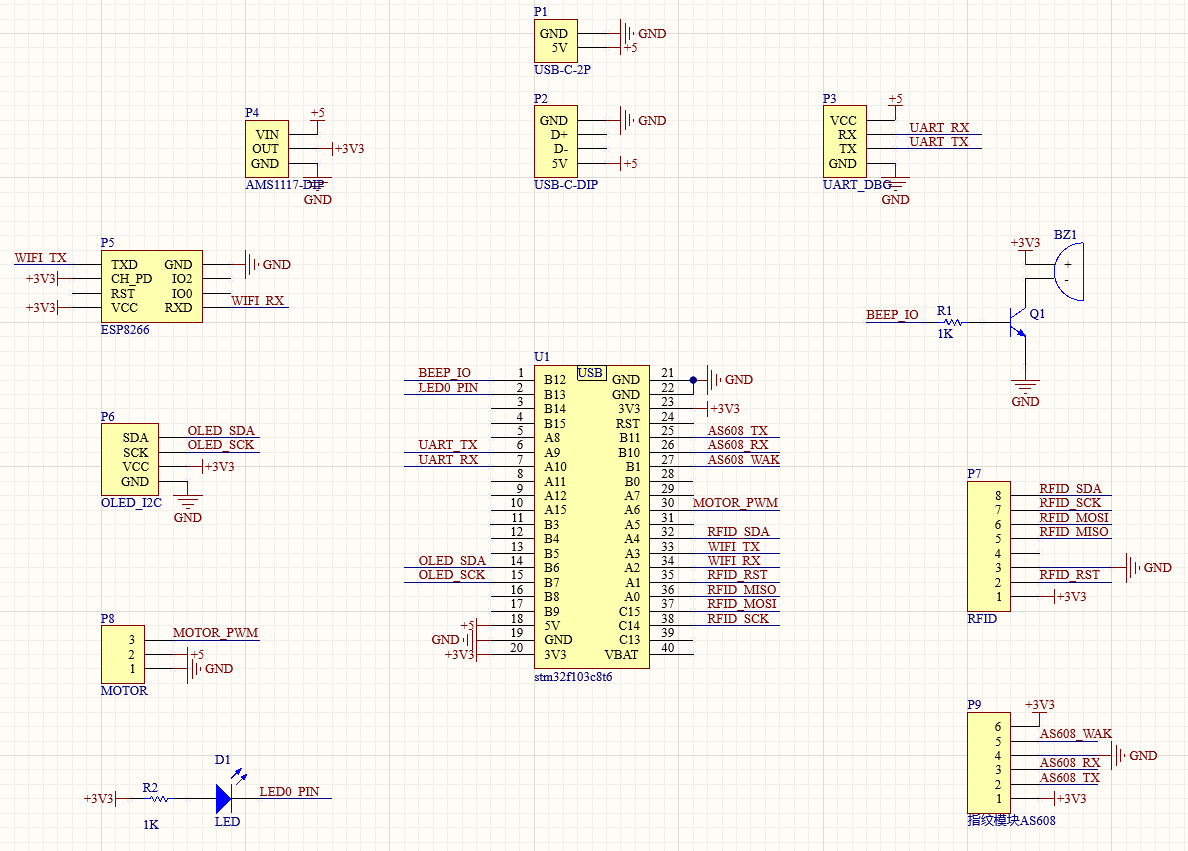
Task: Click the GND power symbol on P1
Action: [642, 33]
